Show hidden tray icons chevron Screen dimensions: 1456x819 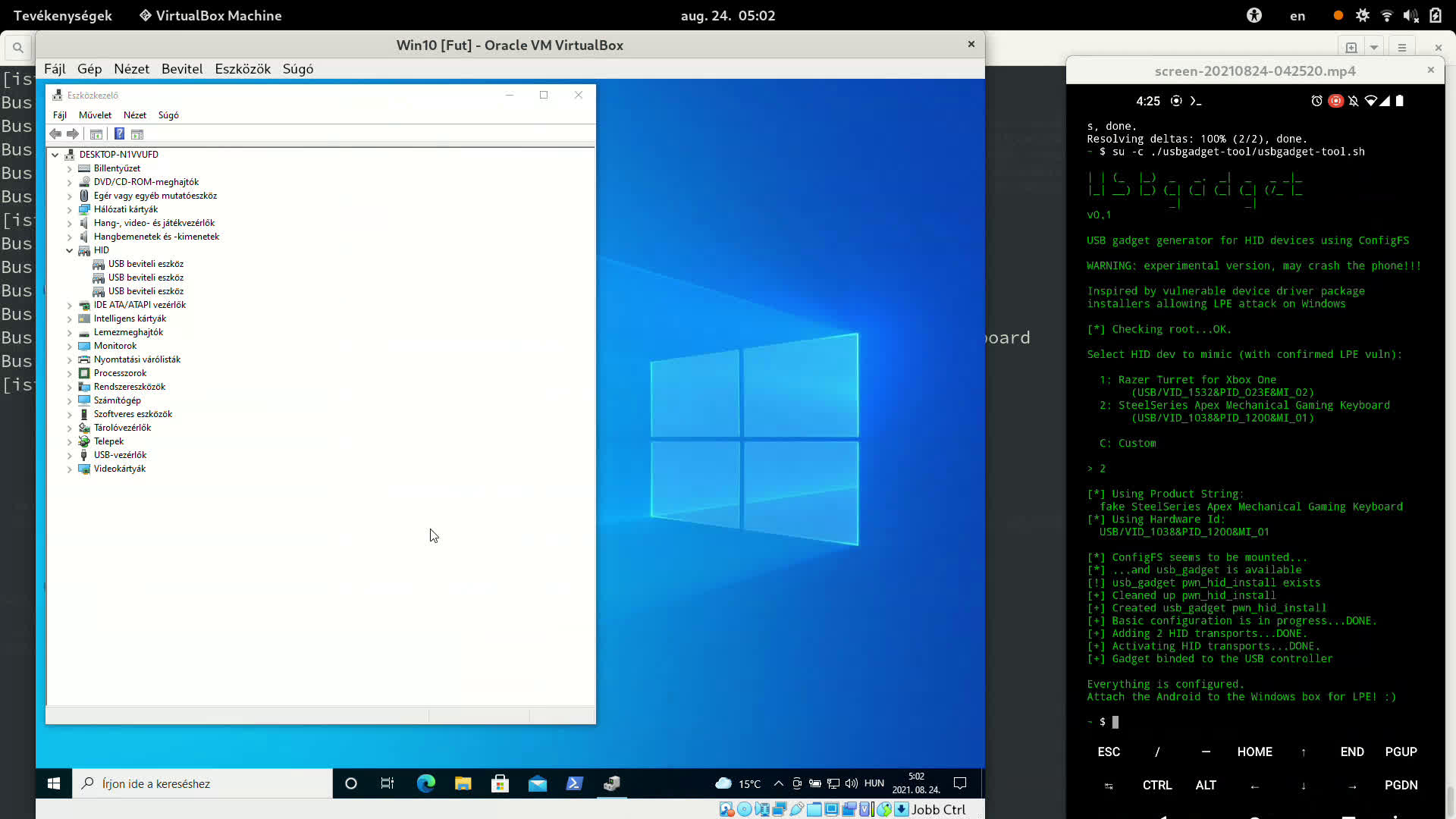click(778, 783)
